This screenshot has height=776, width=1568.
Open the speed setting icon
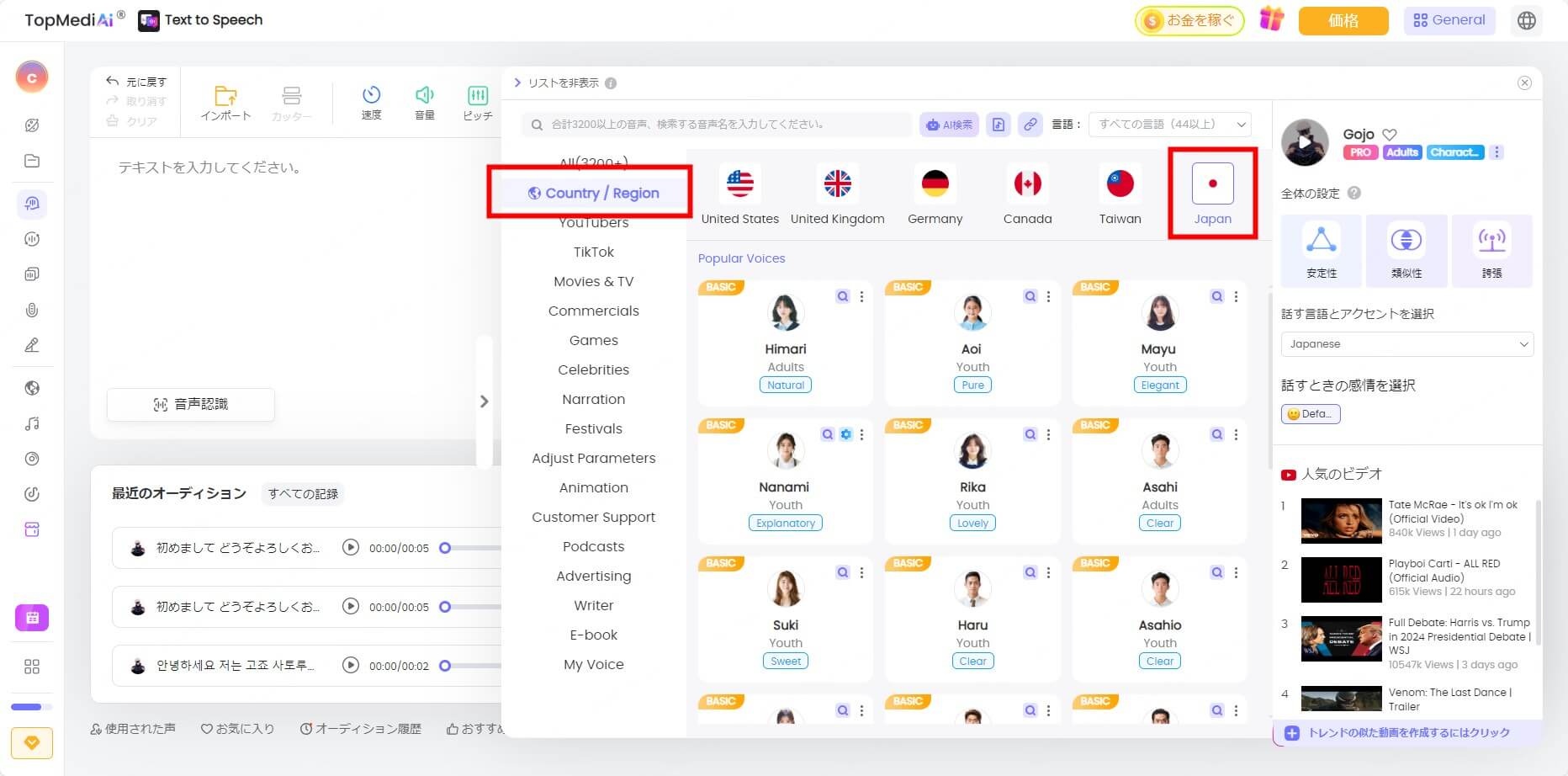point(371,95)
